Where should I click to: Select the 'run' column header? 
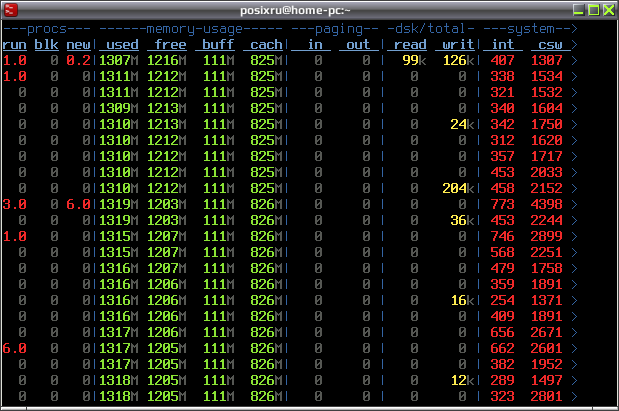15,45
